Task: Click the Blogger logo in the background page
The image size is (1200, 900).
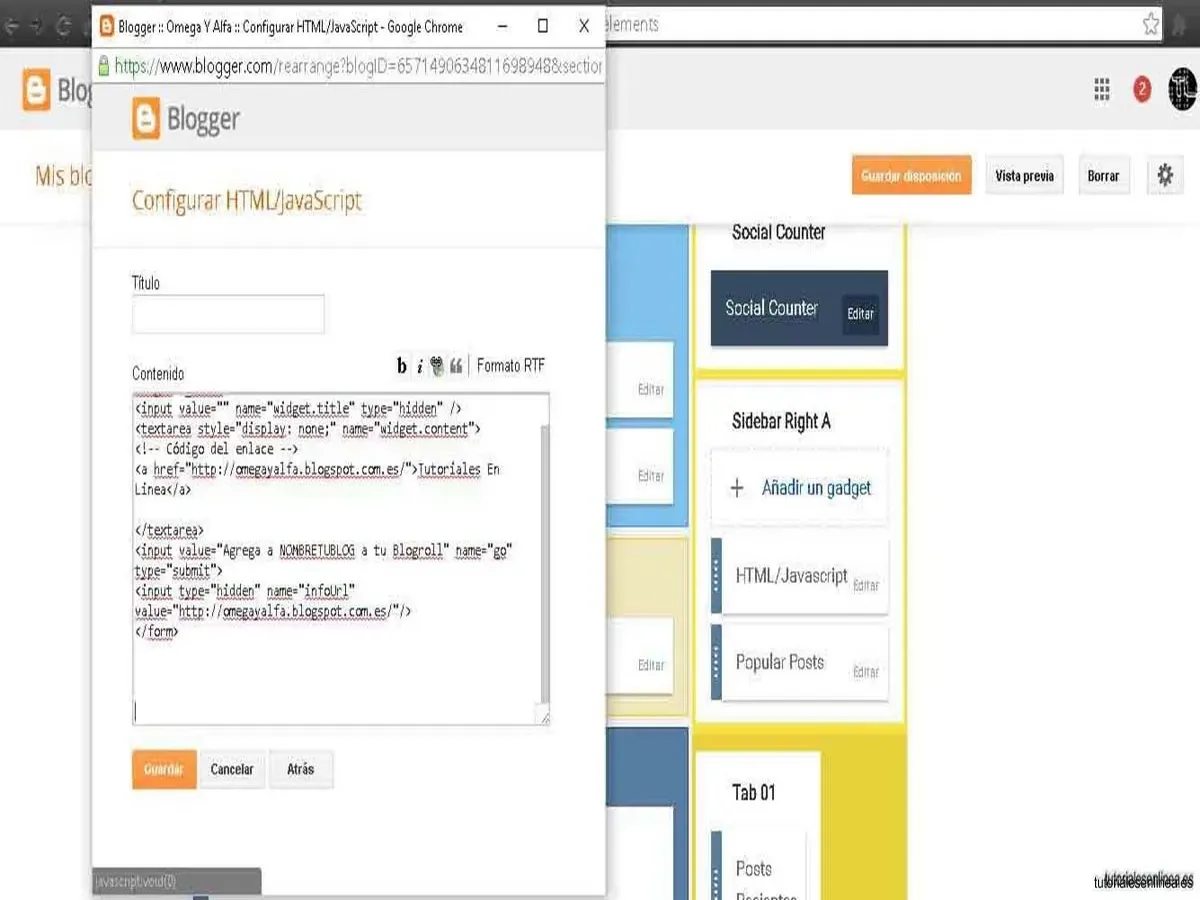Action: point(56,91)
